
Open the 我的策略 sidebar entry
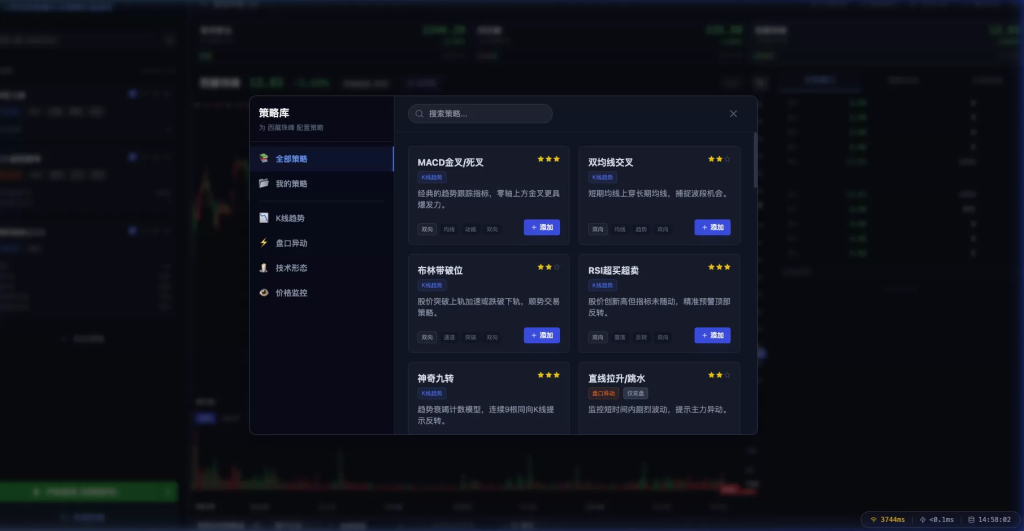click(x=321, y=184)
